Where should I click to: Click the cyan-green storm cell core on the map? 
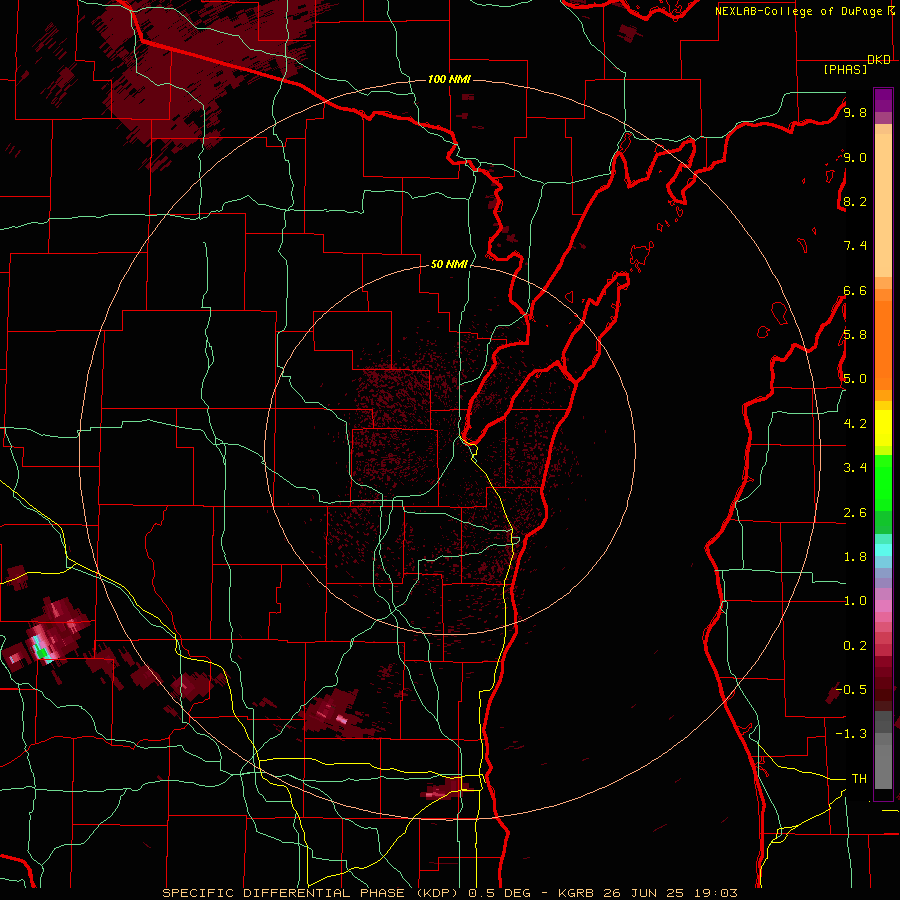point(40,649)
